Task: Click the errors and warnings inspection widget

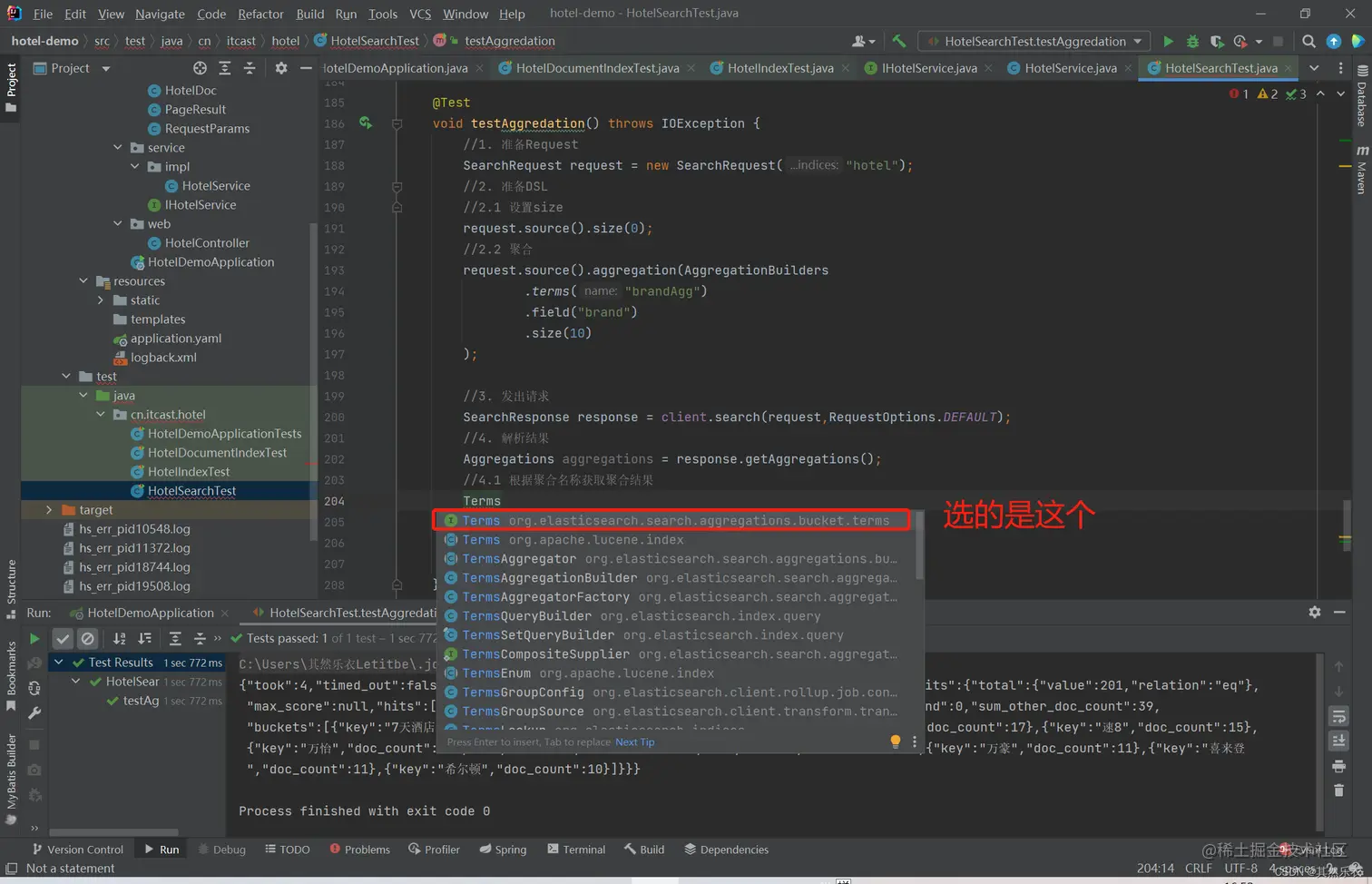Action: [x=1267, y=94]
